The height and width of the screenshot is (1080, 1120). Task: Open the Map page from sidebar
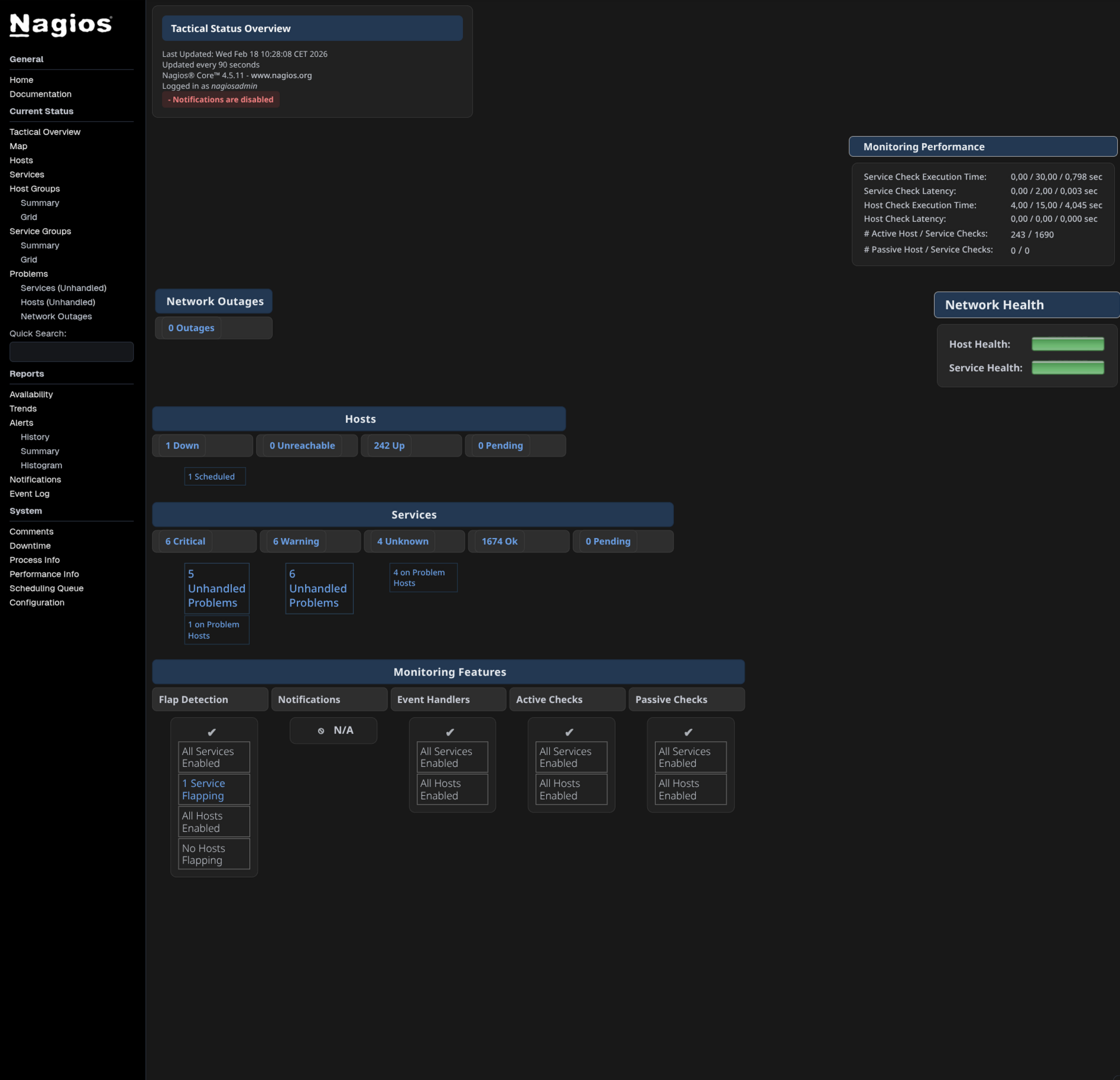18,146
